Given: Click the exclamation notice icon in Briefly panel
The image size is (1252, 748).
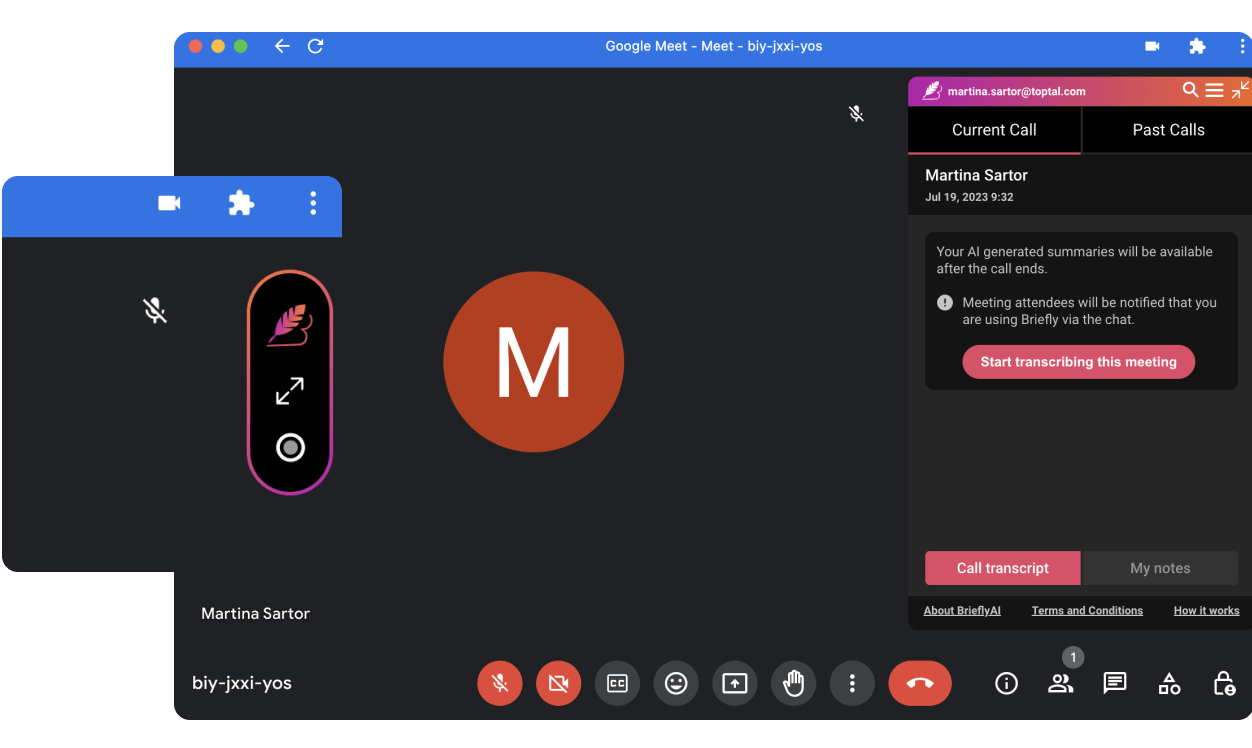Looking at the screenshot, I should coord(945,303).
